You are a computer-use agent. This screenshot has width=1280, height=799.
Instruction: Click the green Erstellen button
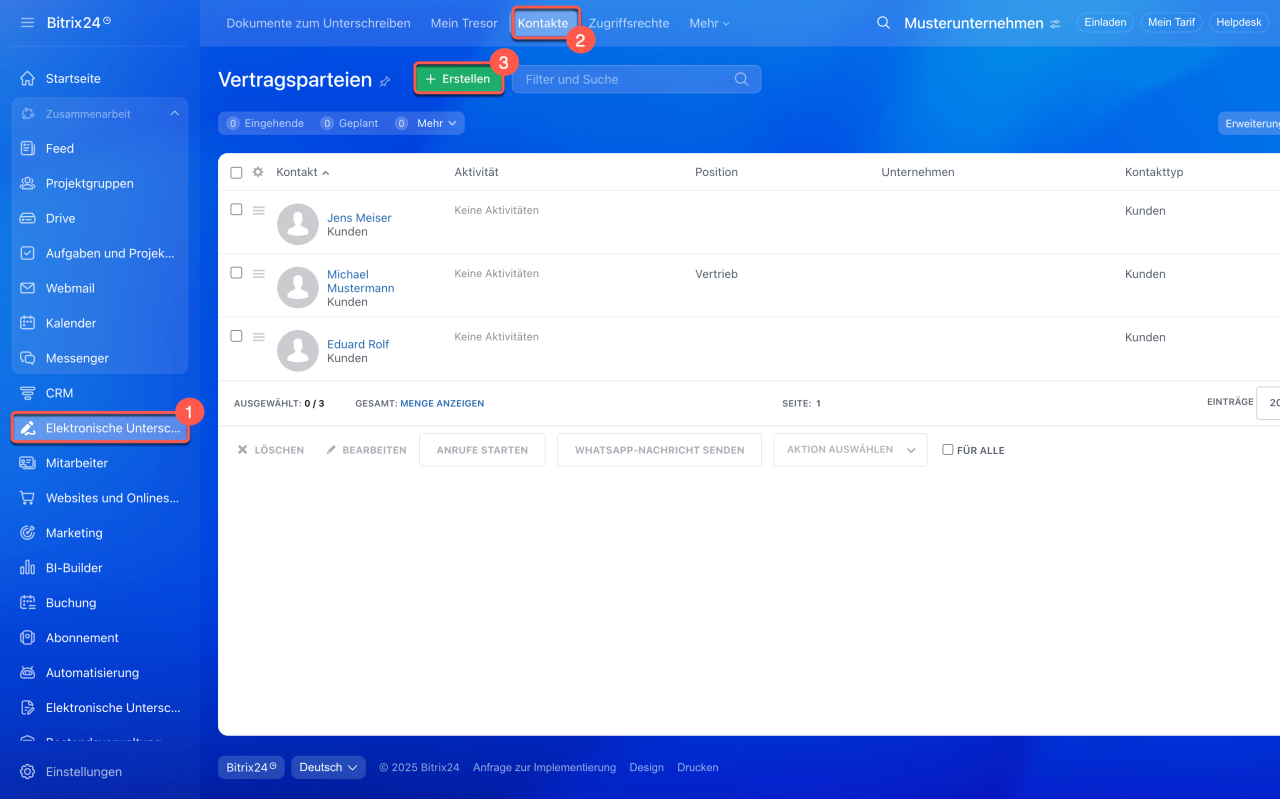(458, 79)
